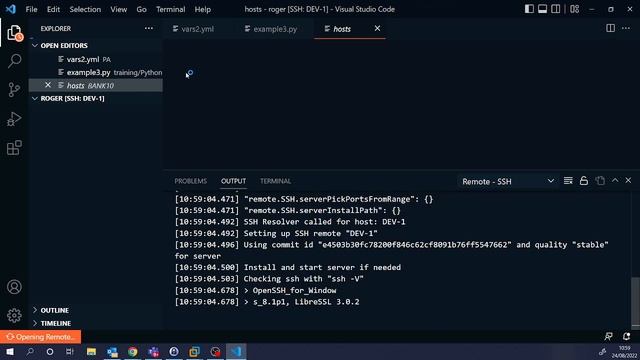
Task: Open Customize Layout options
Action: [x=575, y=9]
